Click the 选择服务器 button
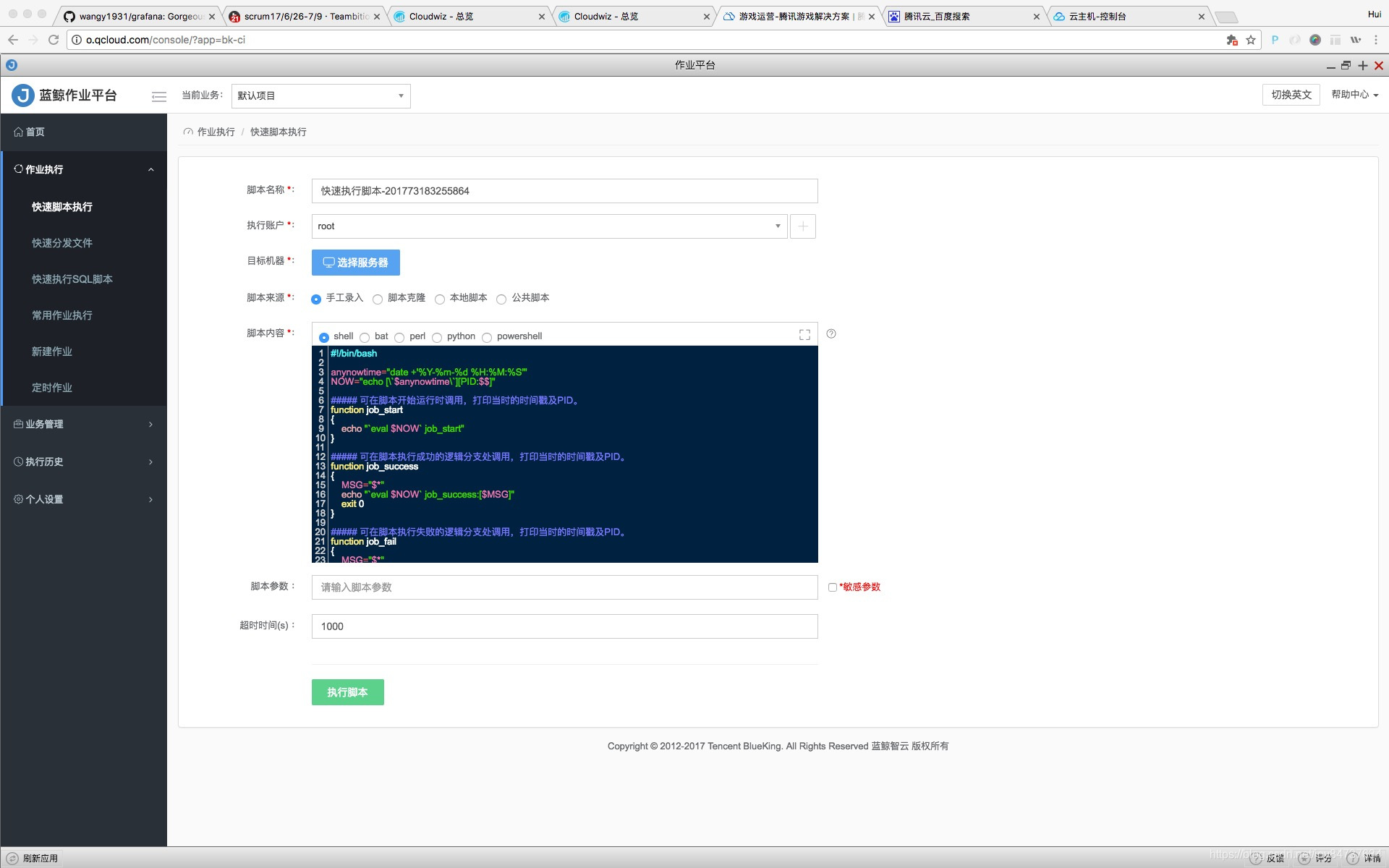The width and height of the screenshot is (1389, 868). click(x=355, y=263)
